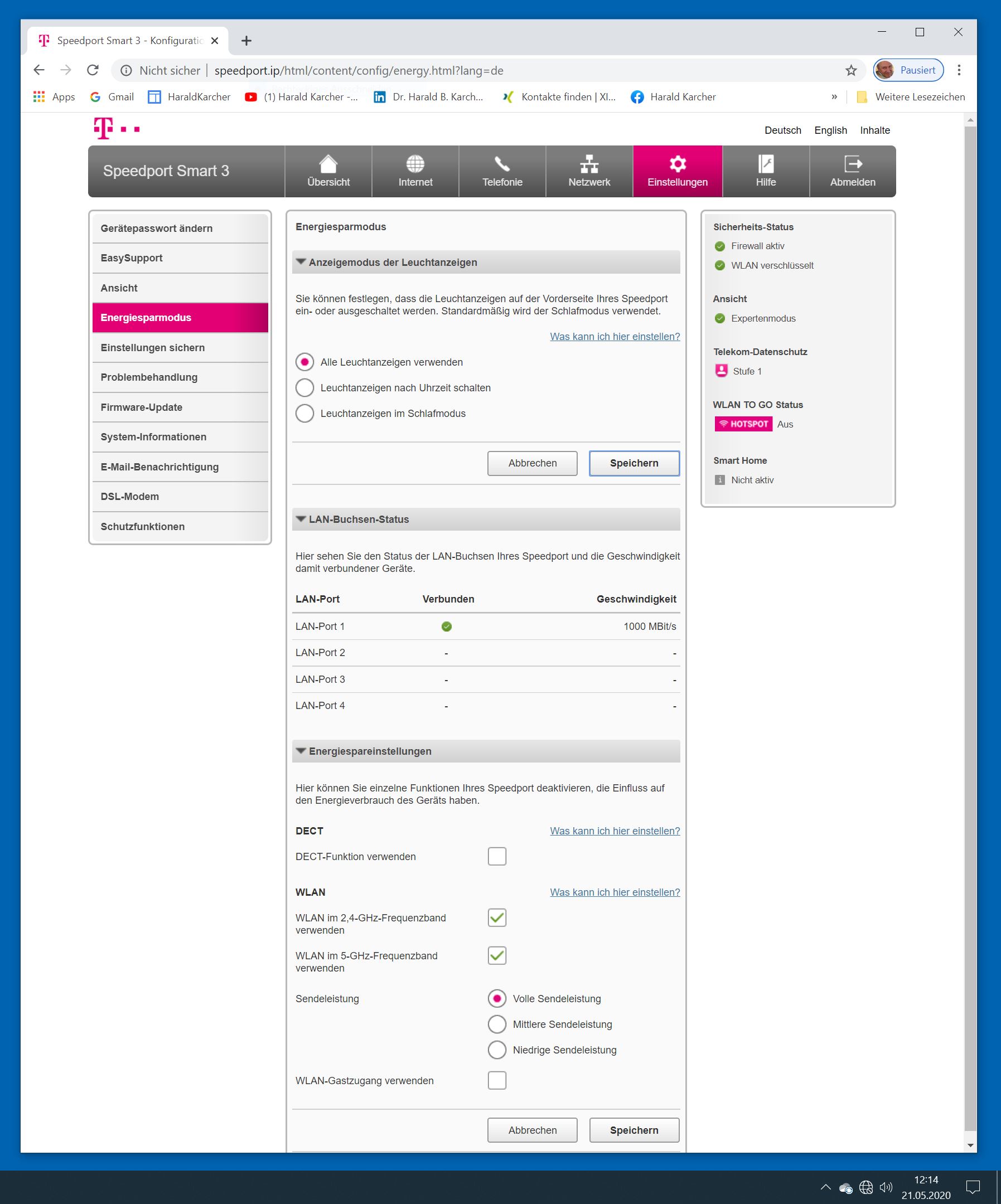This screenshot has width=1001, height=1204.
Task: Click the page vertical scrollbar
Action: (970, 628)
